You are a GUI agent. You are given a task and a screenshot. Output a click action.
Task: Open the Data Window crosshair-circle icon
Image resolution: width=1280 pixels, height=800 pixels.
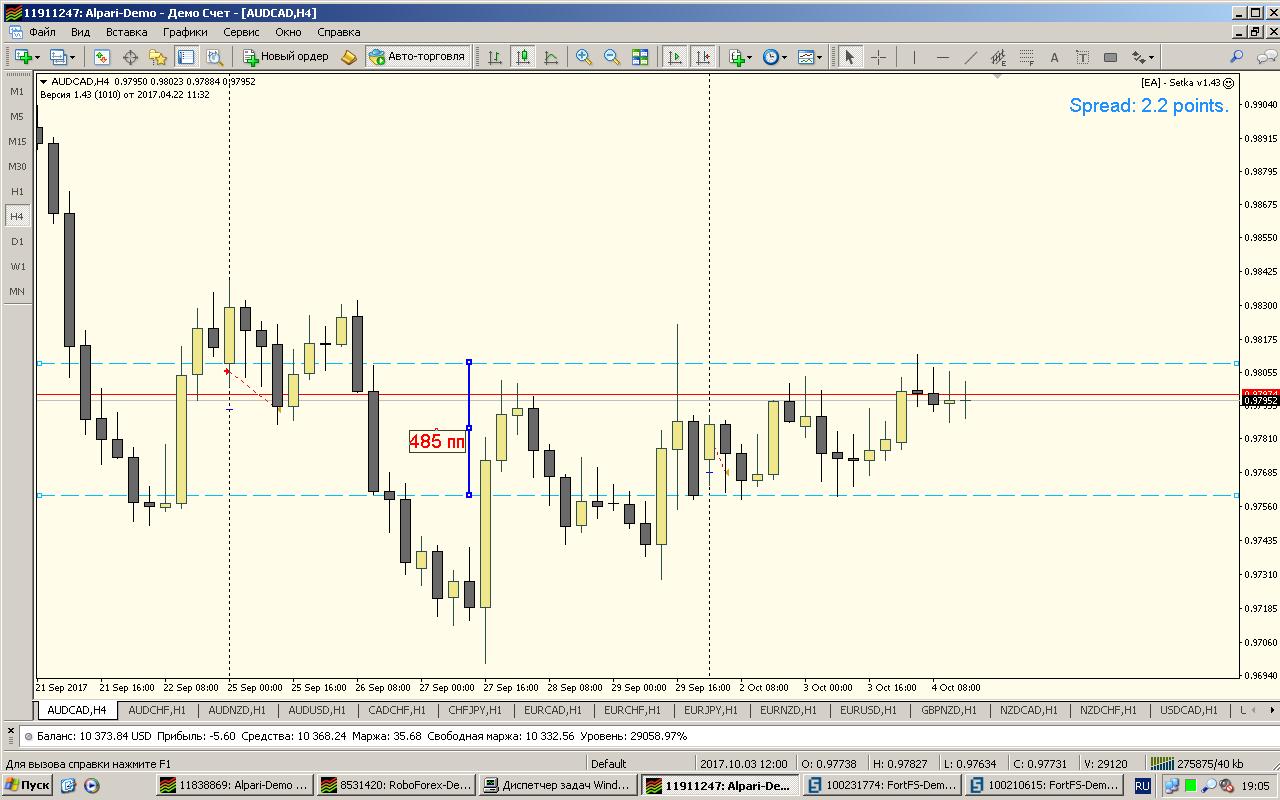tap(130, 57)
